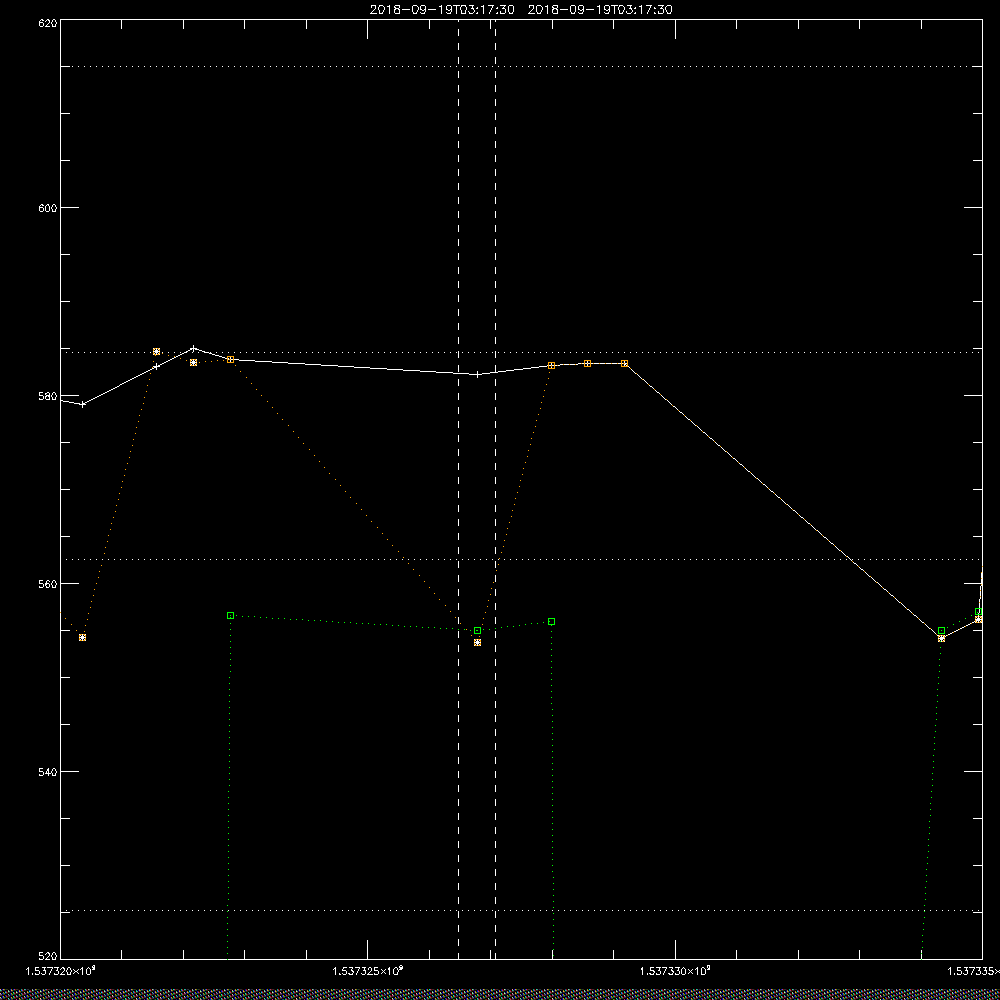The width and height of the screenshot is (1000, 1000).
Task: Click green square point between the dashed lines
Action: pos(478,631)
